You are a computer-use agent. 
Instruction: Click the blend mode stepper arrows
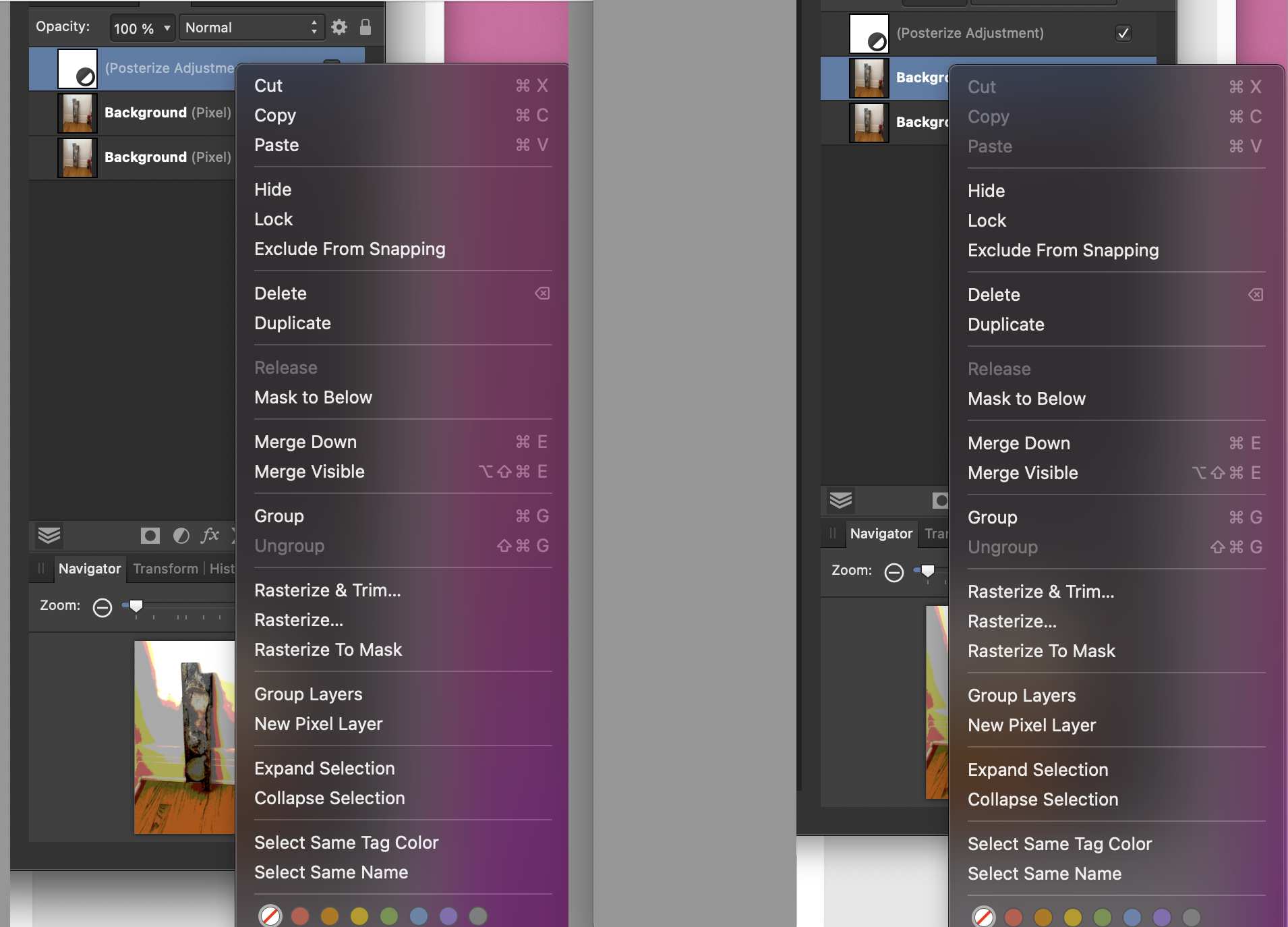pos(314,28)
